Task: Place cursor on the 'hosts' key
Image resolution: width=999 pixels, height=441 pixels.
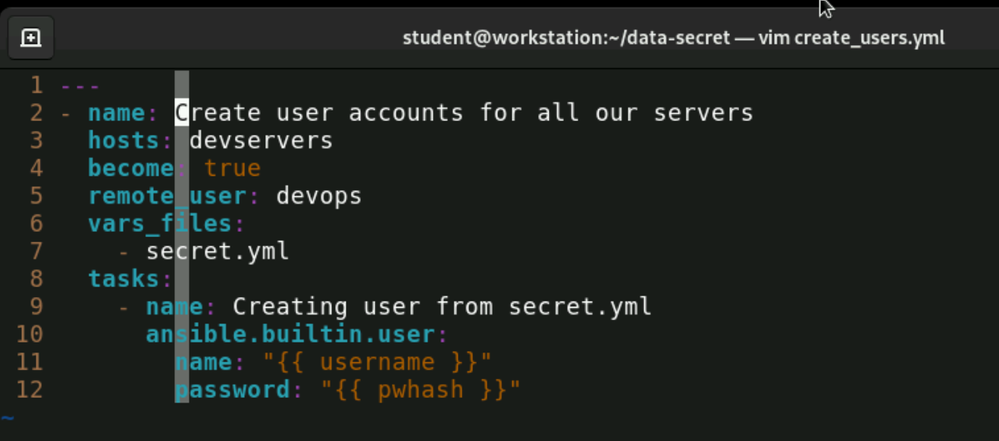Action: [124, 140]
